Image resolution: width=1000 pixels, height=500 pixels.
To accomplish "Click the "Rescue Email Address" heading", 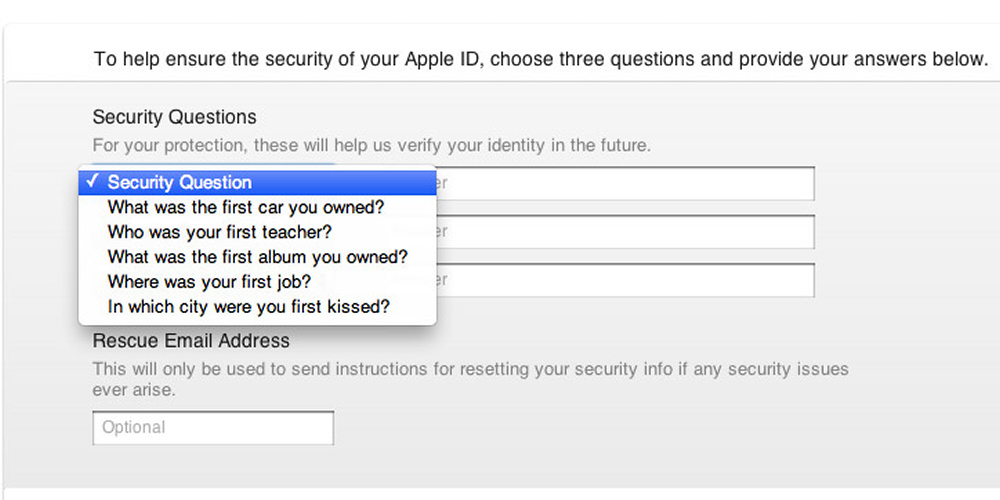I will click(191, 342).
